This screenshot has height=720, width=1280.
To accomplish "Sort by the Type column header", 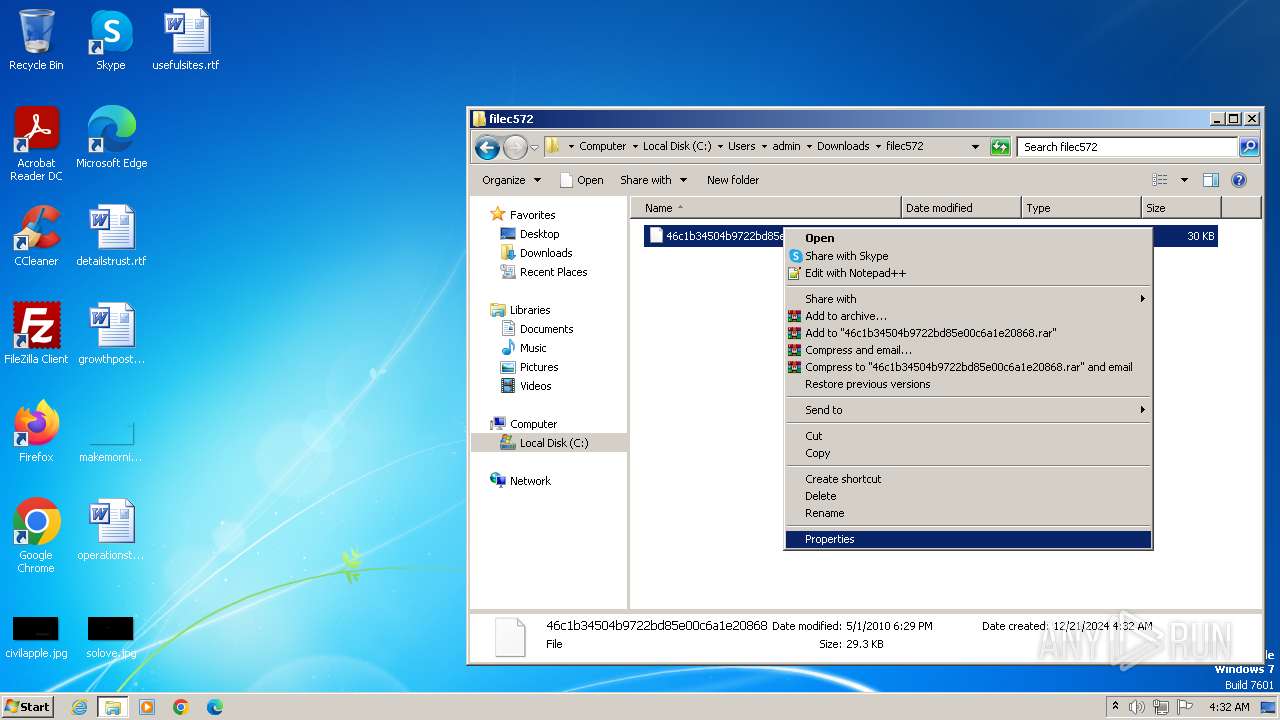I will click(x=1081, y=208).
